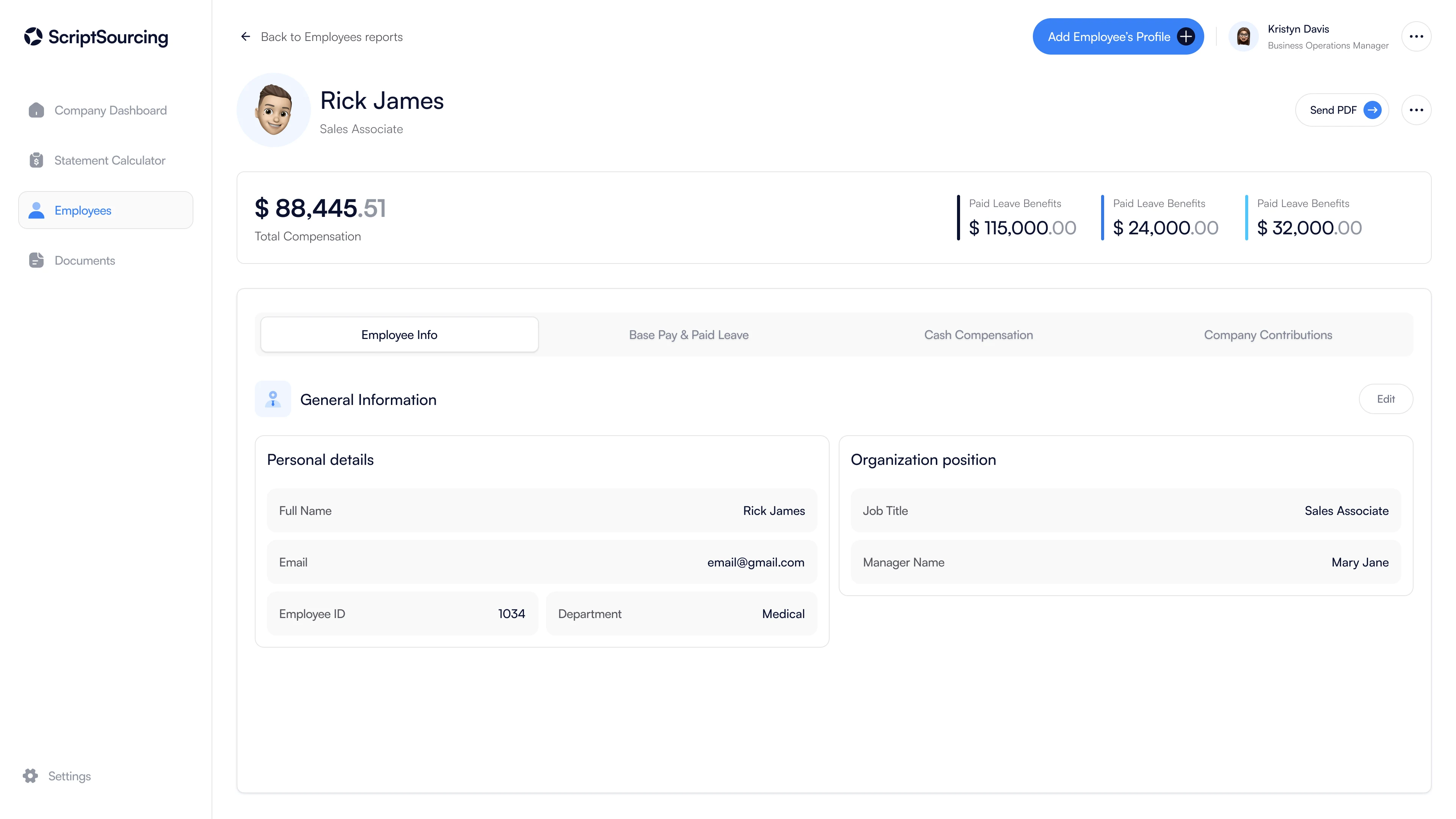This screenshot has height=819, width=1456.
Task: Click Business Operations Manager label
Action: click(x=1328, y=45)
